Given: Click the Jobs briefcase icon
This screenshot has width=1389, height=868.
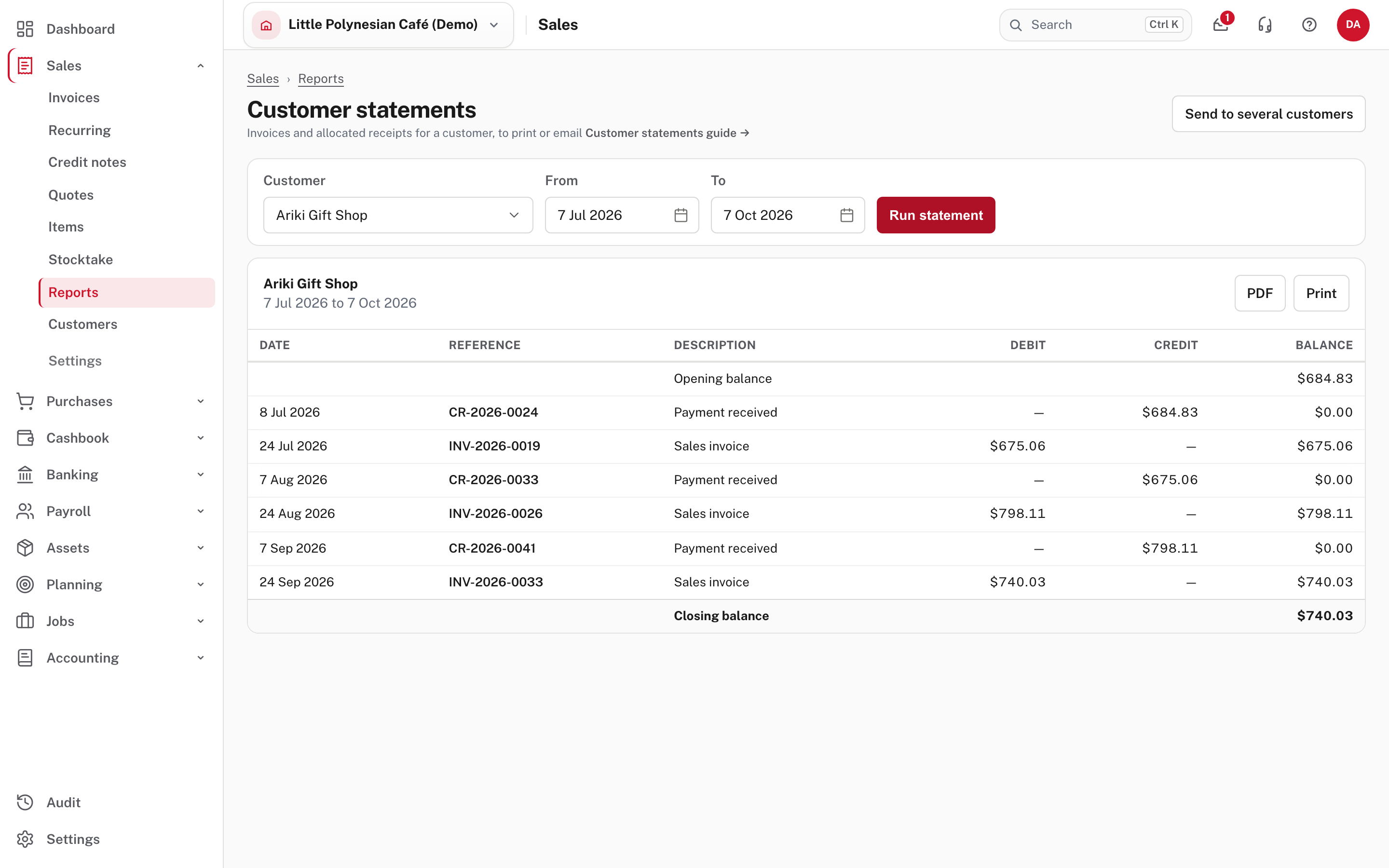Looking at the screenshot, I should pyautogui.click(x=25, y=621).
